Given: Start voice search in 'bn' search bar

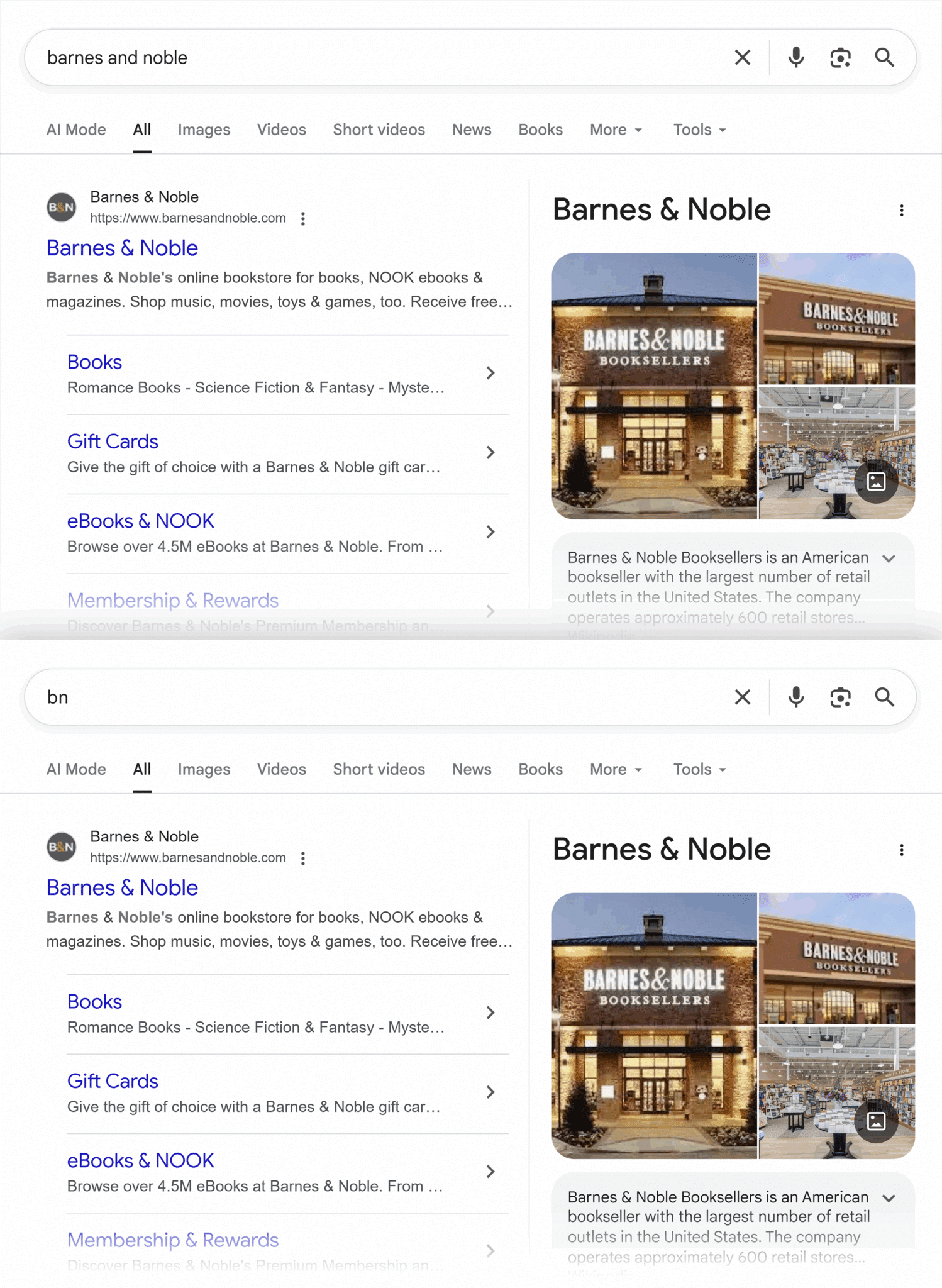Looking at the screenshot, I should click(x=796, y=697).
